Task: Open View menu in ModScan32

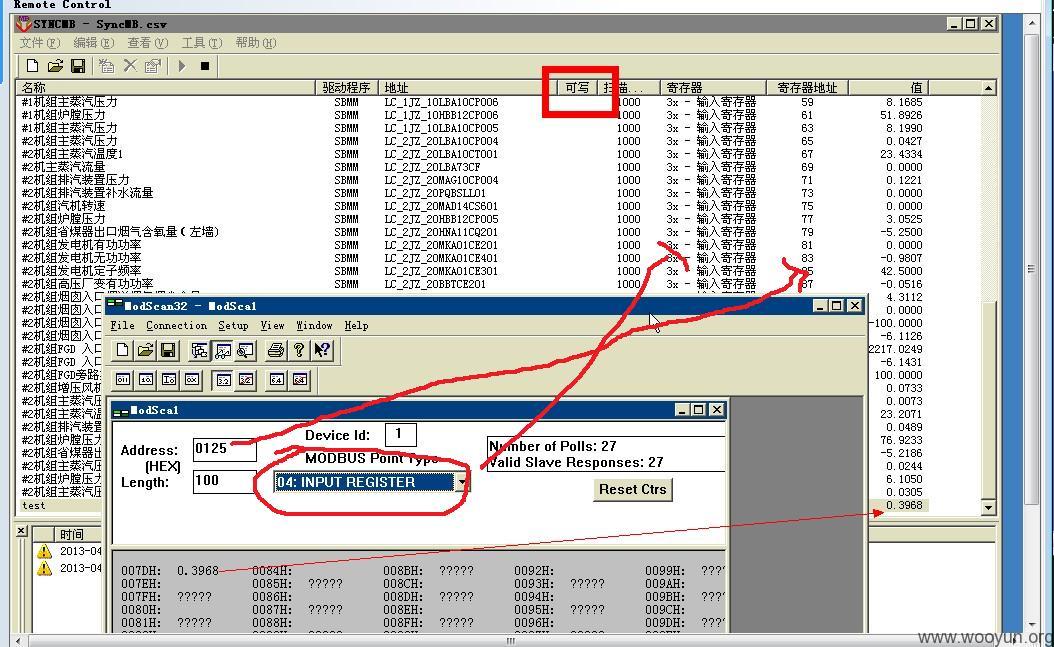Action: (272, 325)
